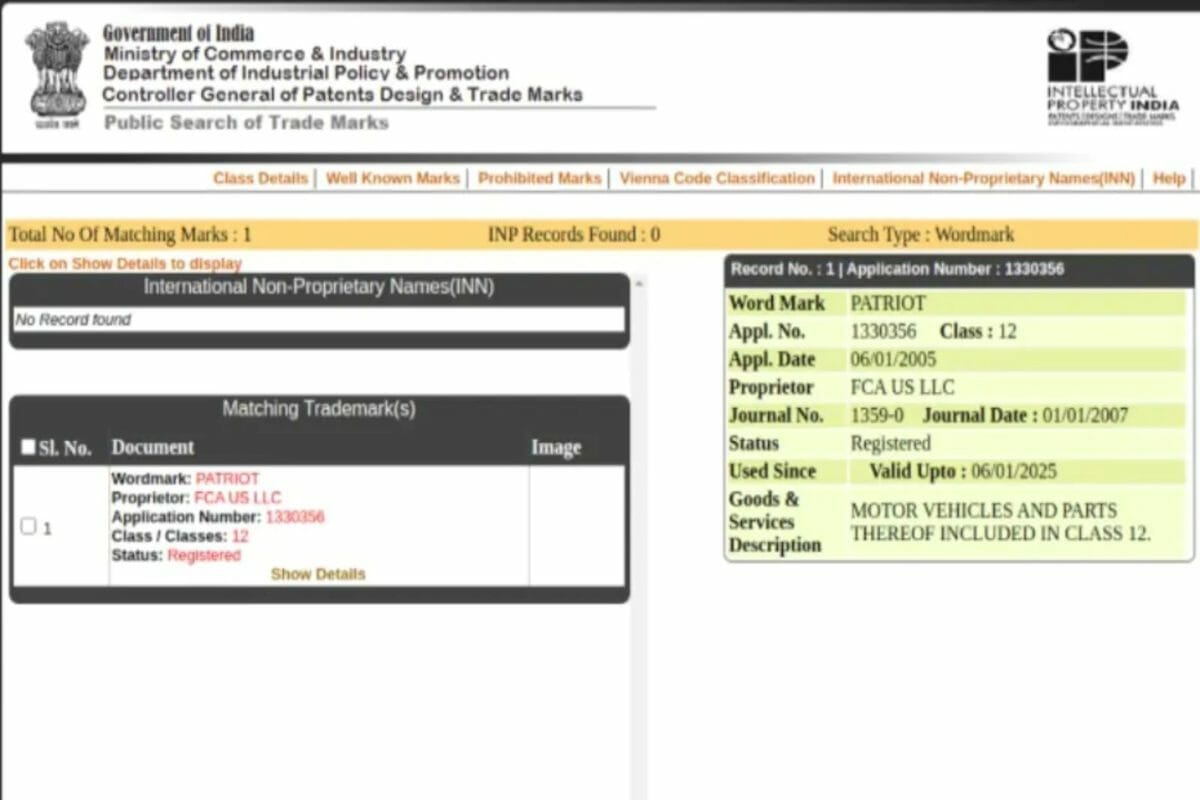1200x800 pixels.
Task: Click 'Valid Upto : 06/01/2025'
Action: tap(963, 471)
